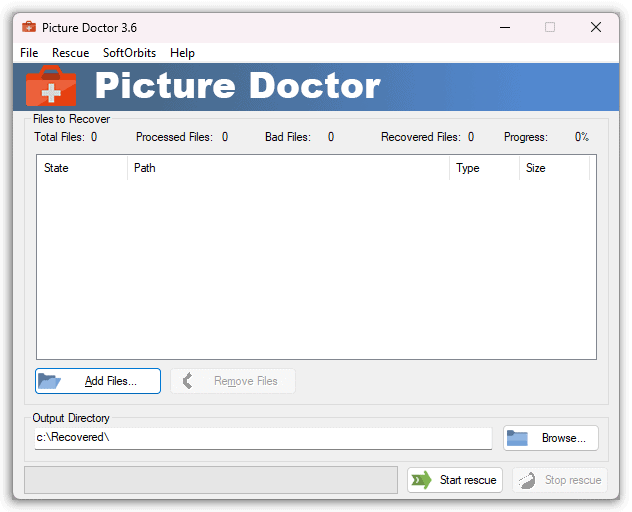632x512 pixels.
Task: Click the Stop rescue button
Action: 560,480
